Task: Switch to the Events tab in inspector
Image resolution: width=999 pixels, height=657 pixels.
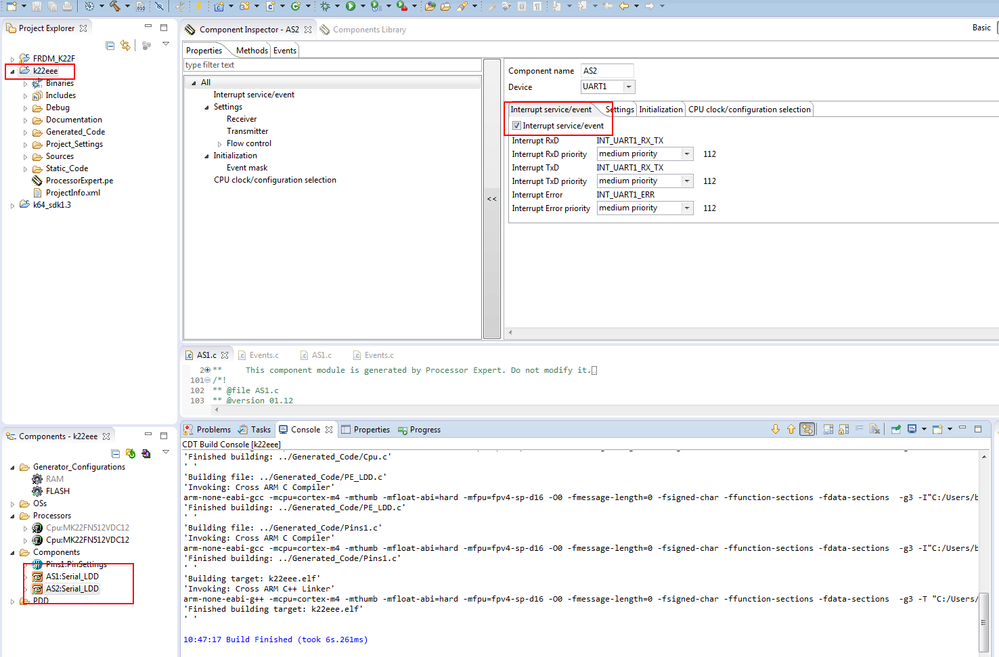Action: click(285, 50)
